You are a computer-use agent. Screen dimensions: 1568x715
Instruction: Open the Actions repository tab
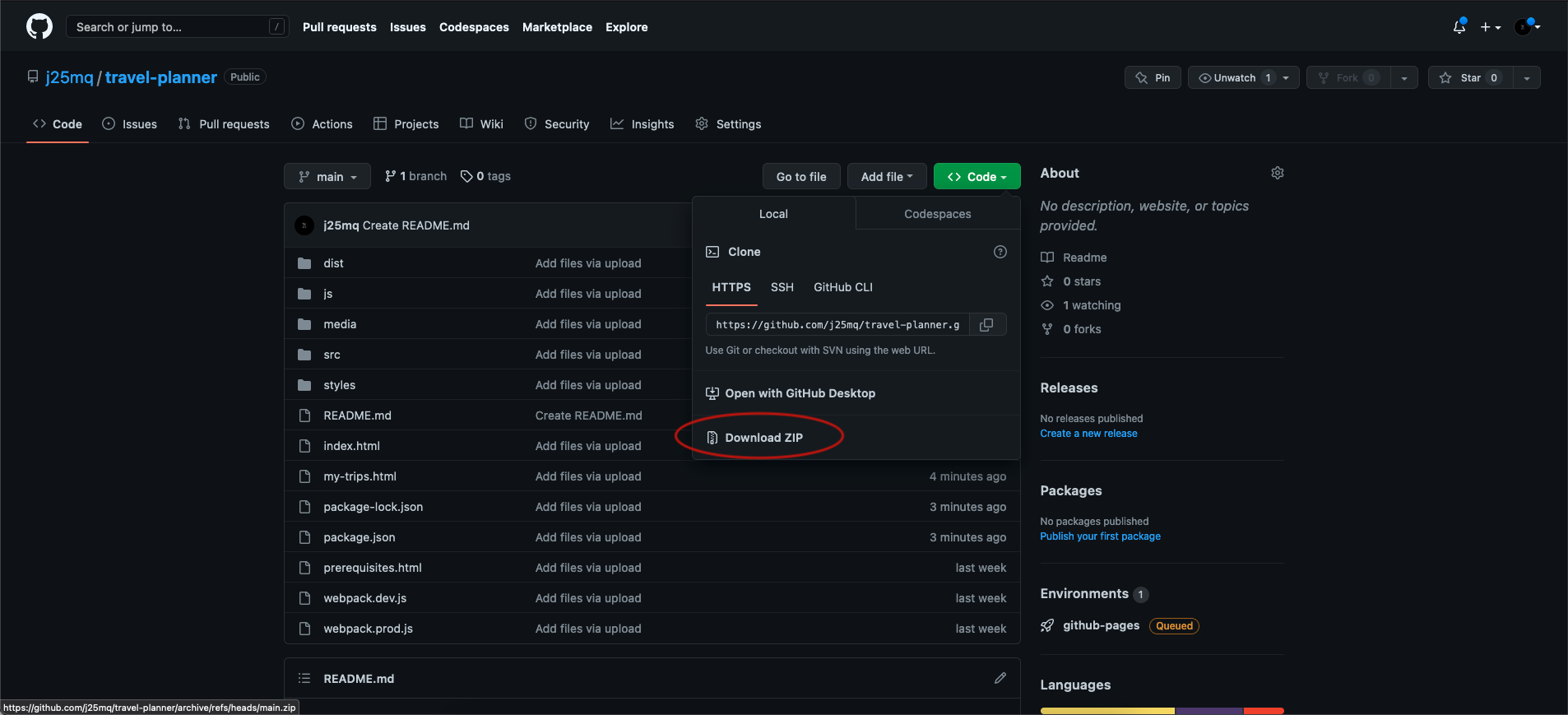[322, 124]
